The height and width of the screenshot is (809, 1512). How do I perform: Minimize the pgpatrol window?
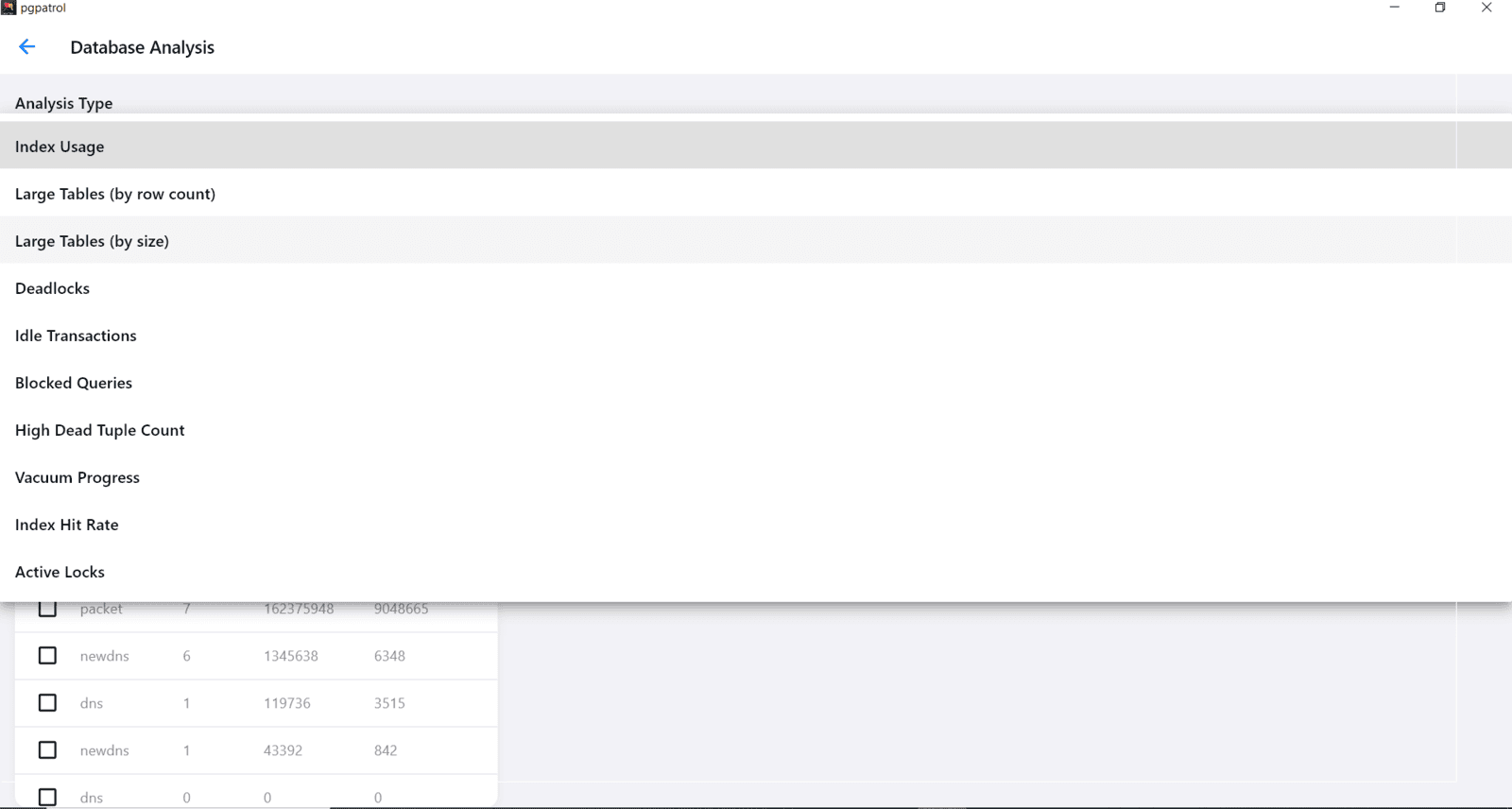click(1394, 8)
